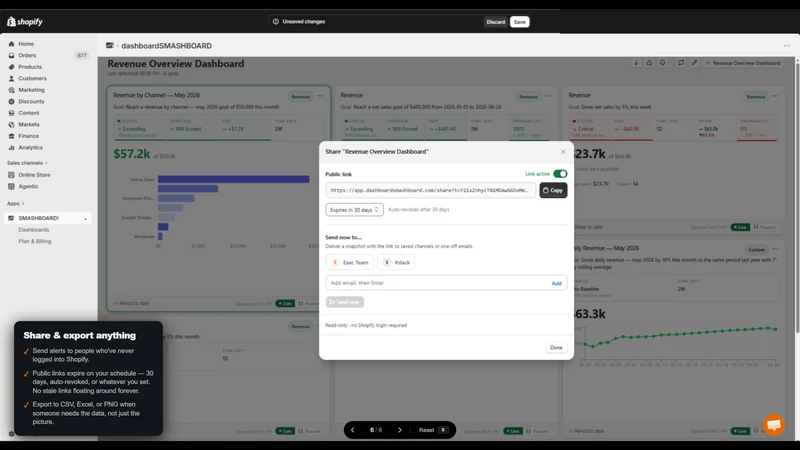Click Done in the Share dialog
Viewport: 800px width, 450px height.
point(556,347)
